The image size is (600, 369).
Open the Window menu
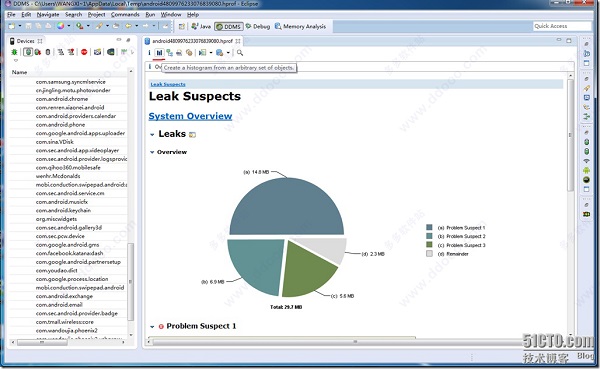[x=171, y=15]
